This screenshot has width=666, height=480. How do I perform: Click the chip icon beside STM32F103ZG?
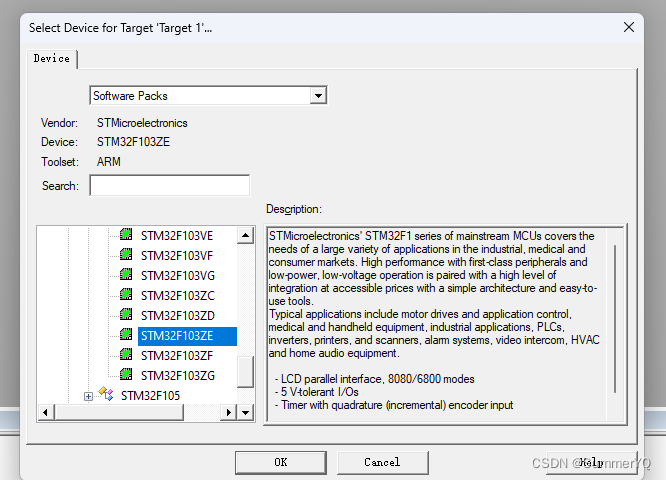click(126, 374)
